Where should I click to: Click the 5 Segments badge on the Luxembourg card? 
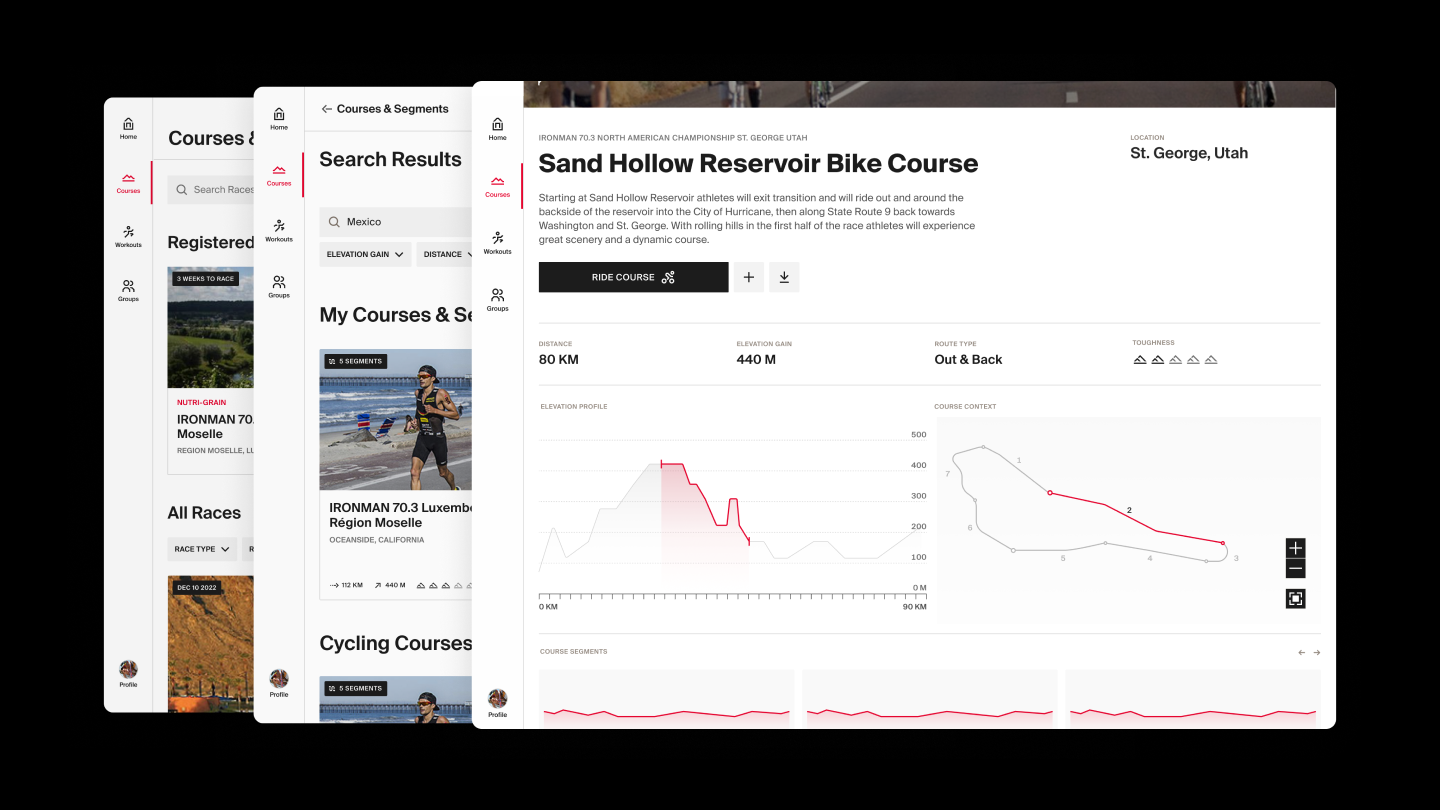[x=355, y=361]
